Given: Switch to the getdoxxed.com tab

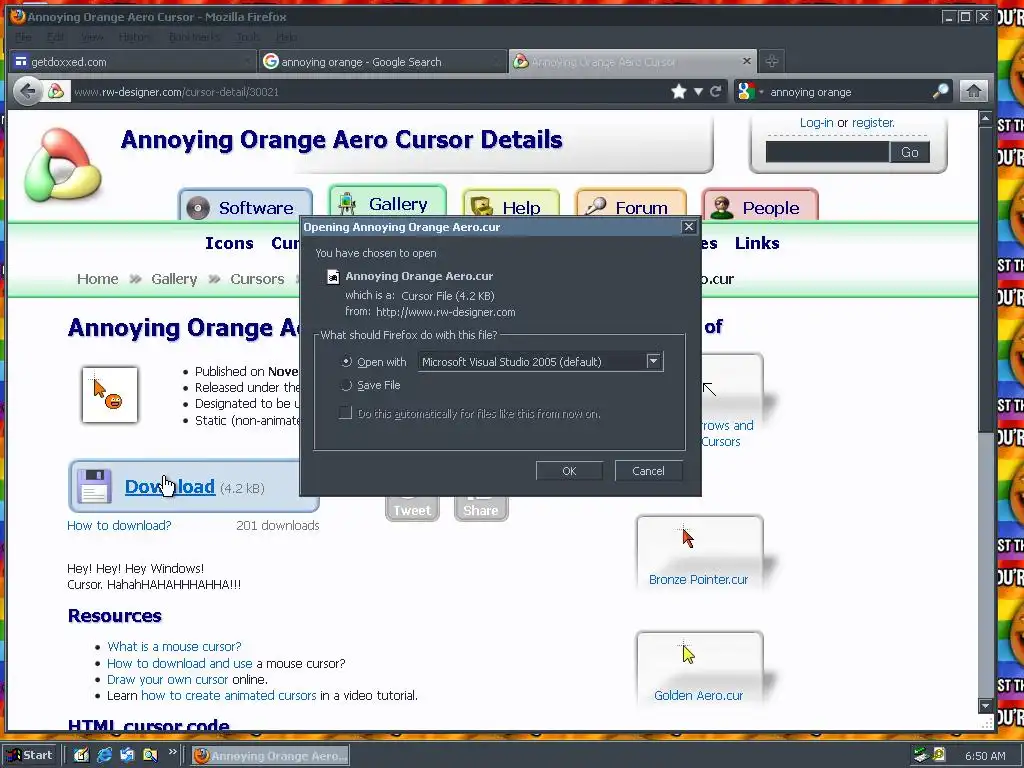Looking at the screenshot, I should (x=133, y=61).
